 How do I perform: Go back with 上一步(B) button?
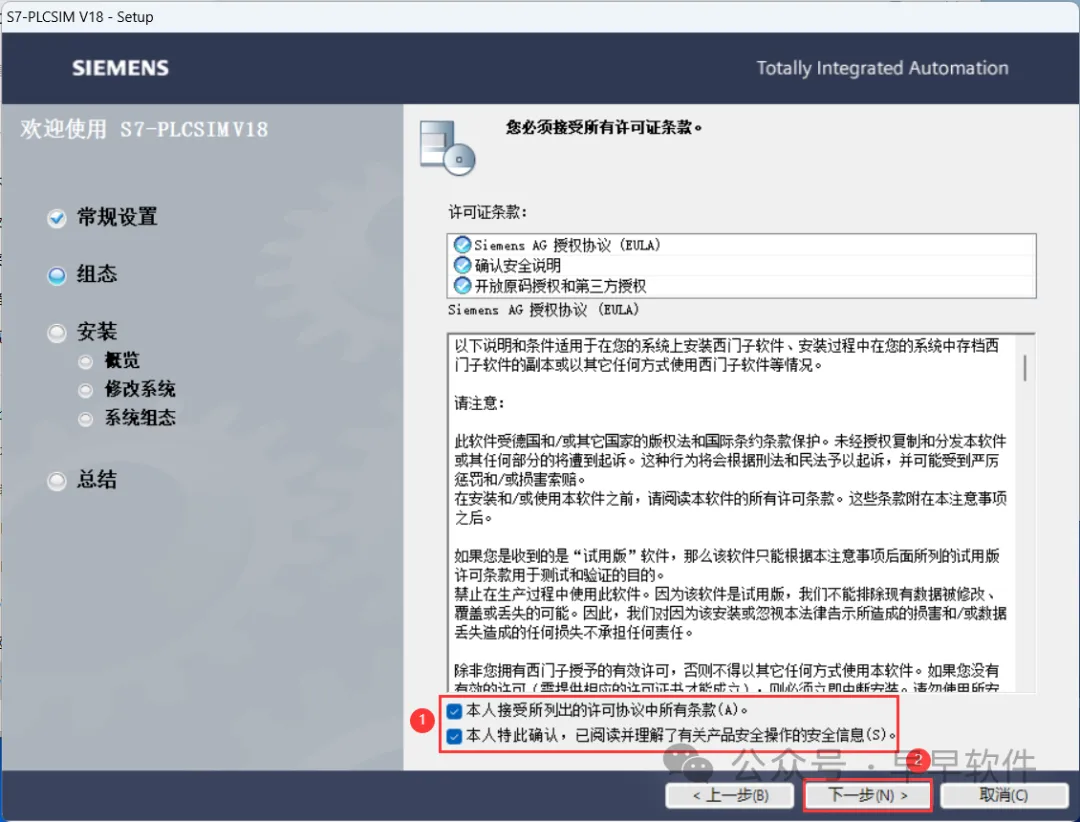click(x=730, y=796)
